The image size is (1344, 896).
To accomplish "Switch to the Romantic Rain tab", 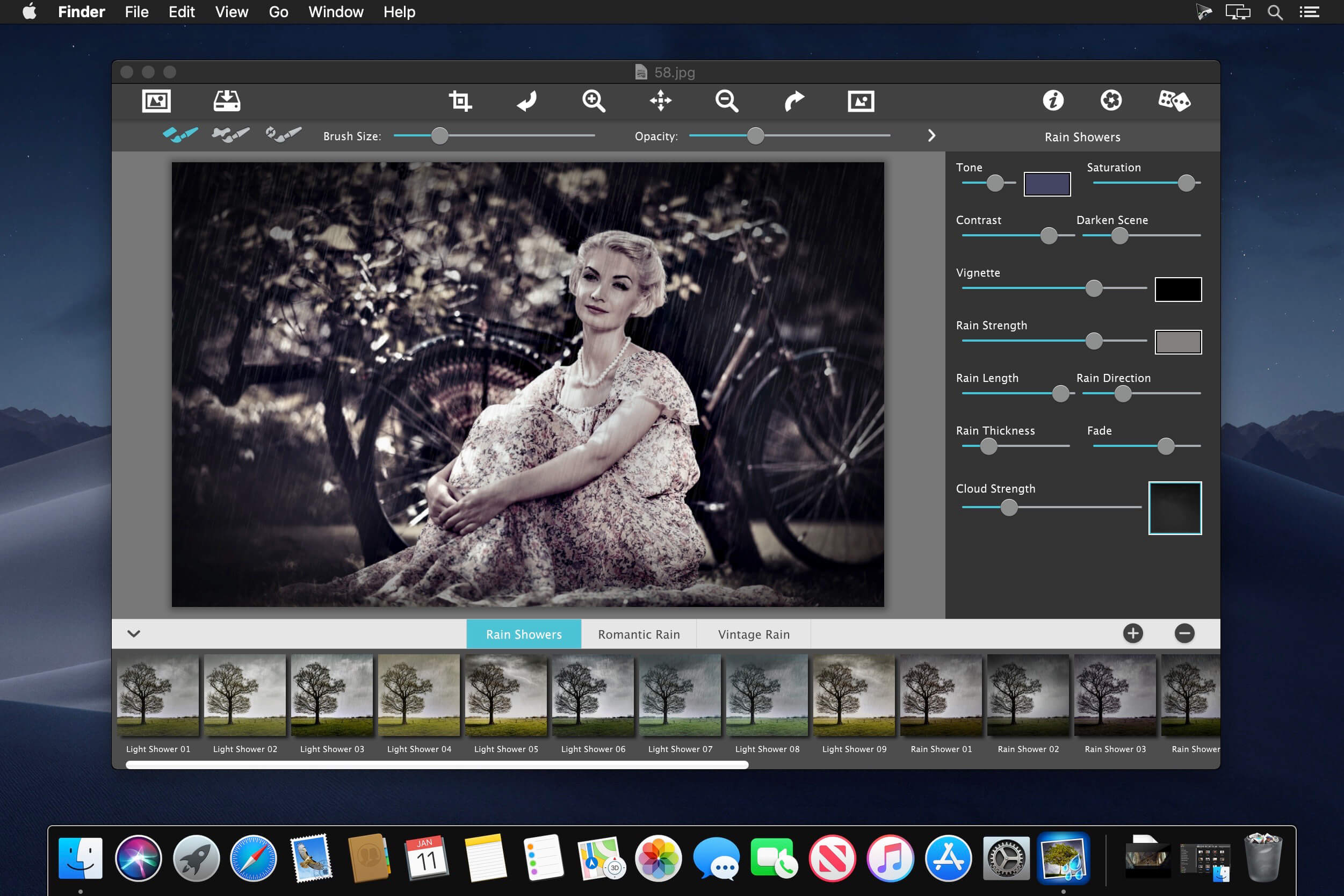I will (638, 634).
